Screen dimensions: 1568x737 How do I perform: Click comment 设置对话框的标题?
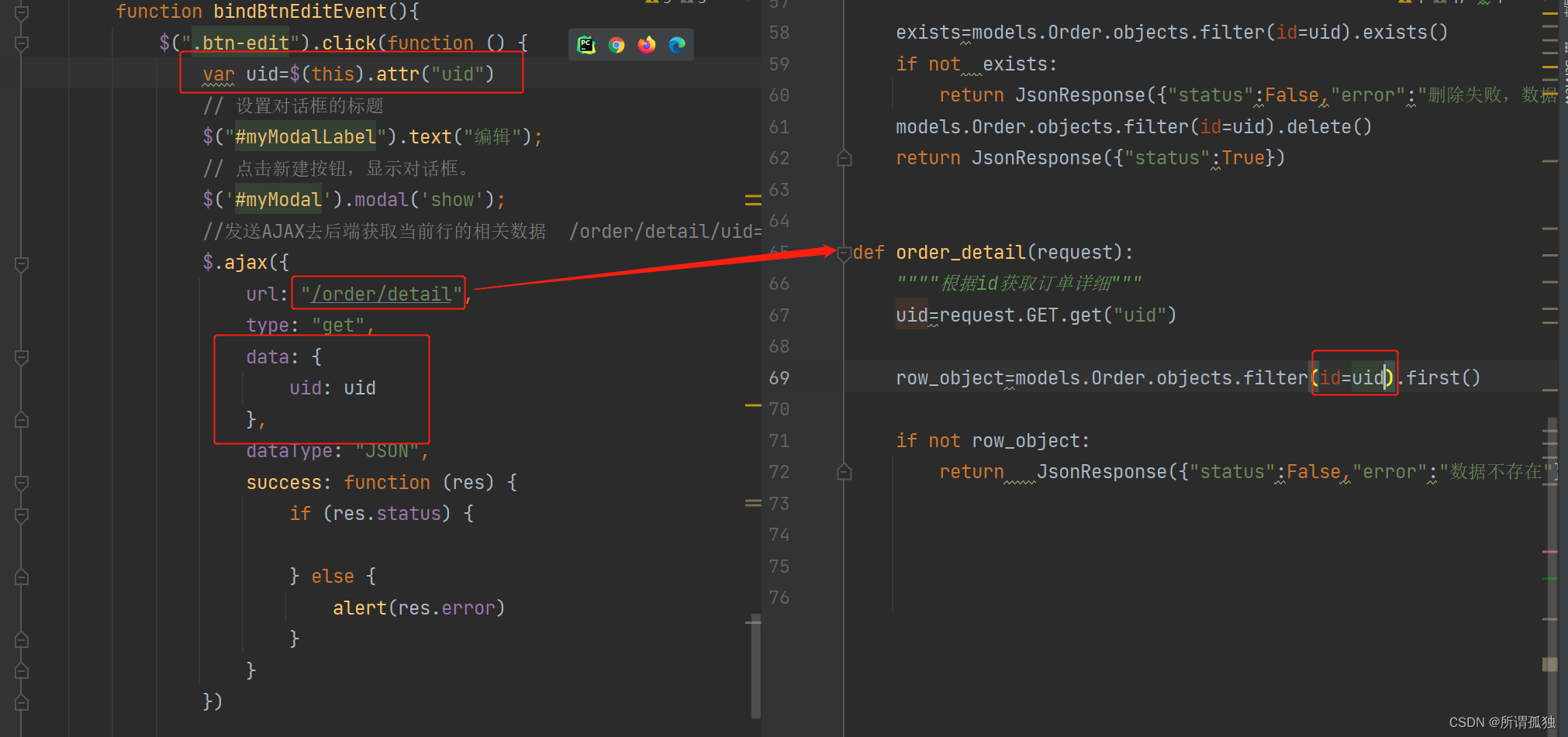[293, 106]
